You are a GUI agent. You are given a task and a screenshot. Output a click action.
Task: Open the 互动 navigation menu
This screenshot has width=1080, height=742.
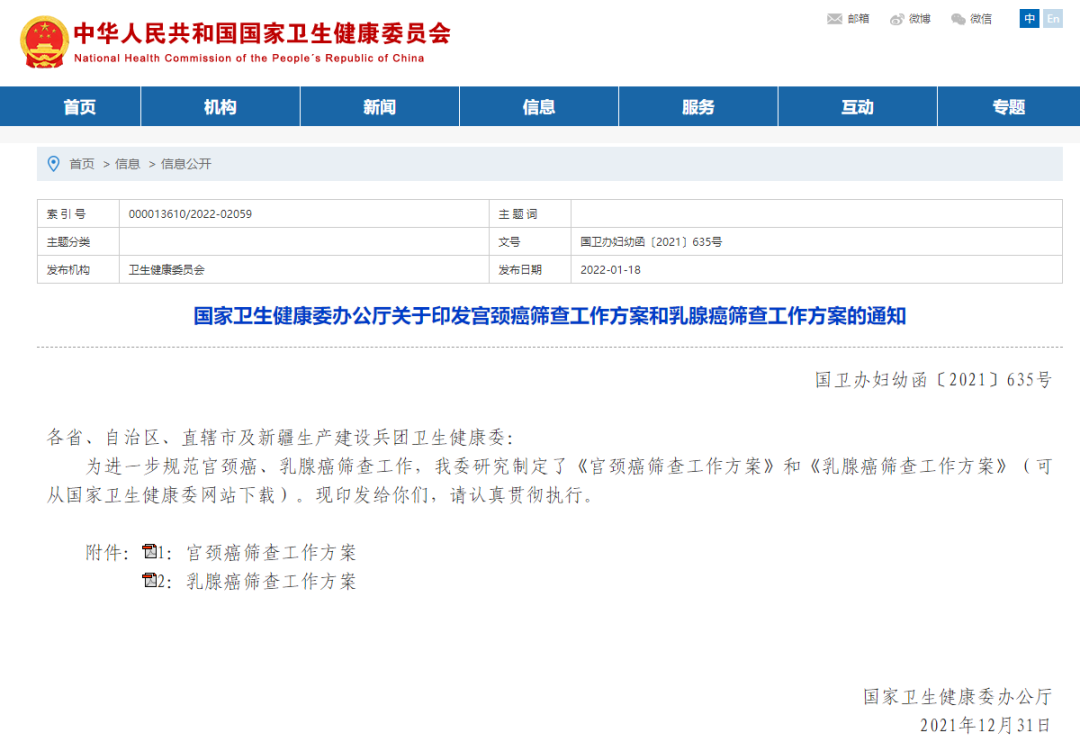click(x=857, y=106)
